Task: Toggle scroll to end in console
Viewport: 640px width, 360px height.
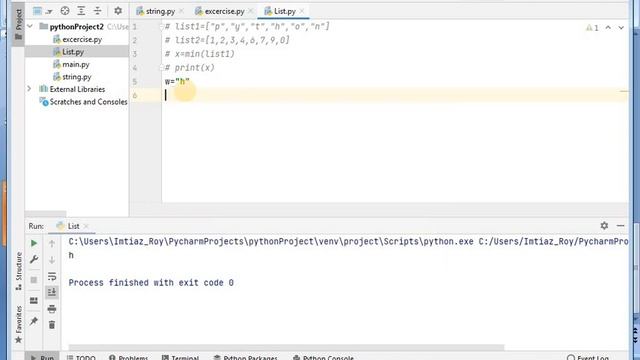Action: click(x=52, y=292)
